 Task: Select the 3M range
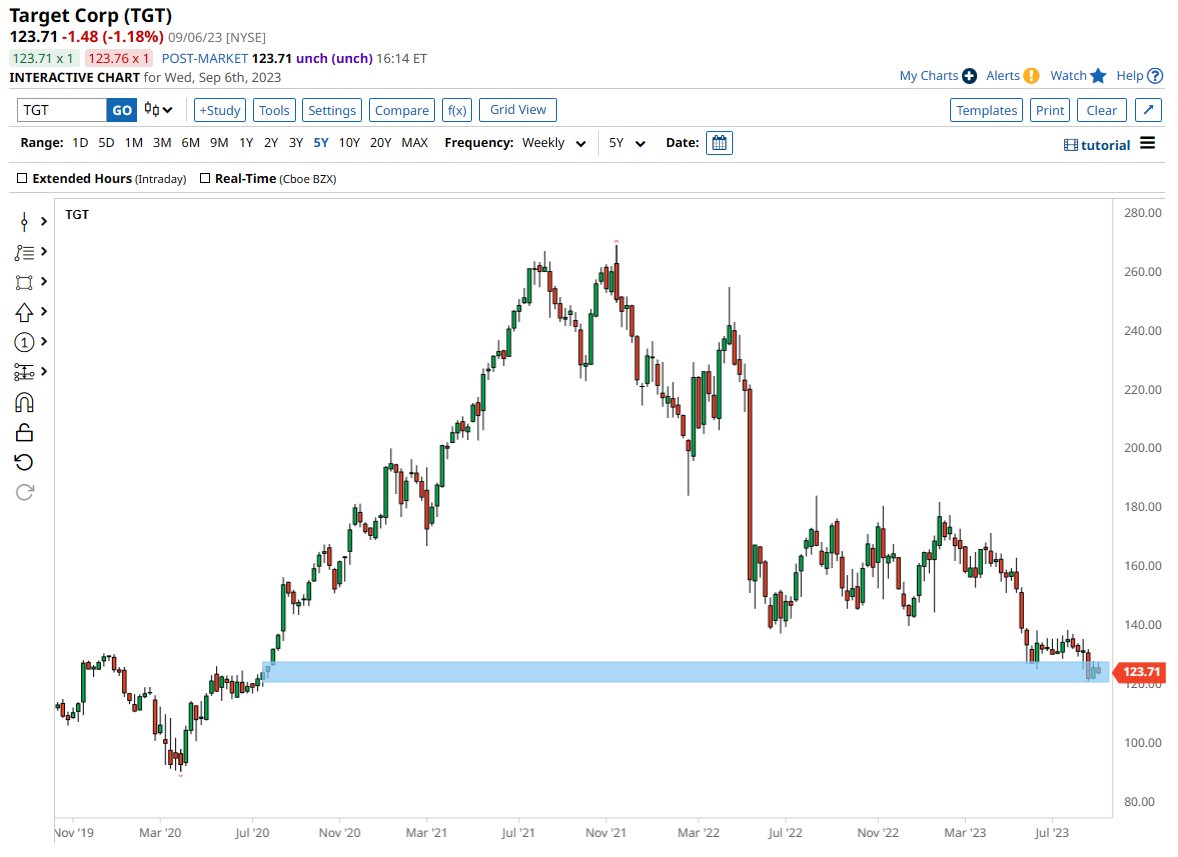tap(162, 143)
